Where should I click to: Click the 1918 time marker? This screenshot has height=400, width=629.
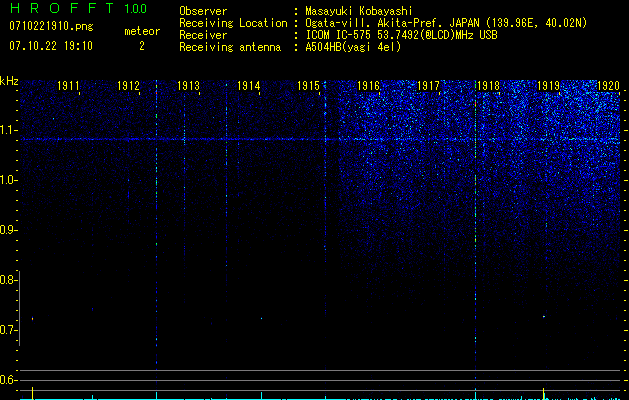[x=489, y=86]
